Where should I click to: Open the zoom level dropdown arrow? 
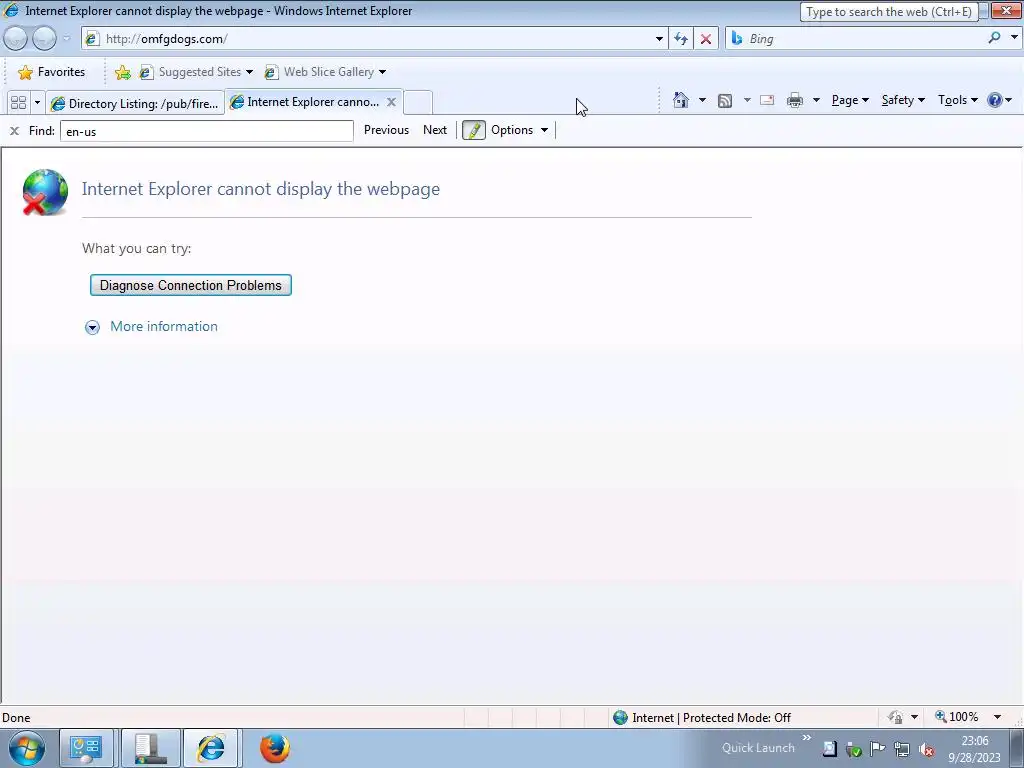997,717
